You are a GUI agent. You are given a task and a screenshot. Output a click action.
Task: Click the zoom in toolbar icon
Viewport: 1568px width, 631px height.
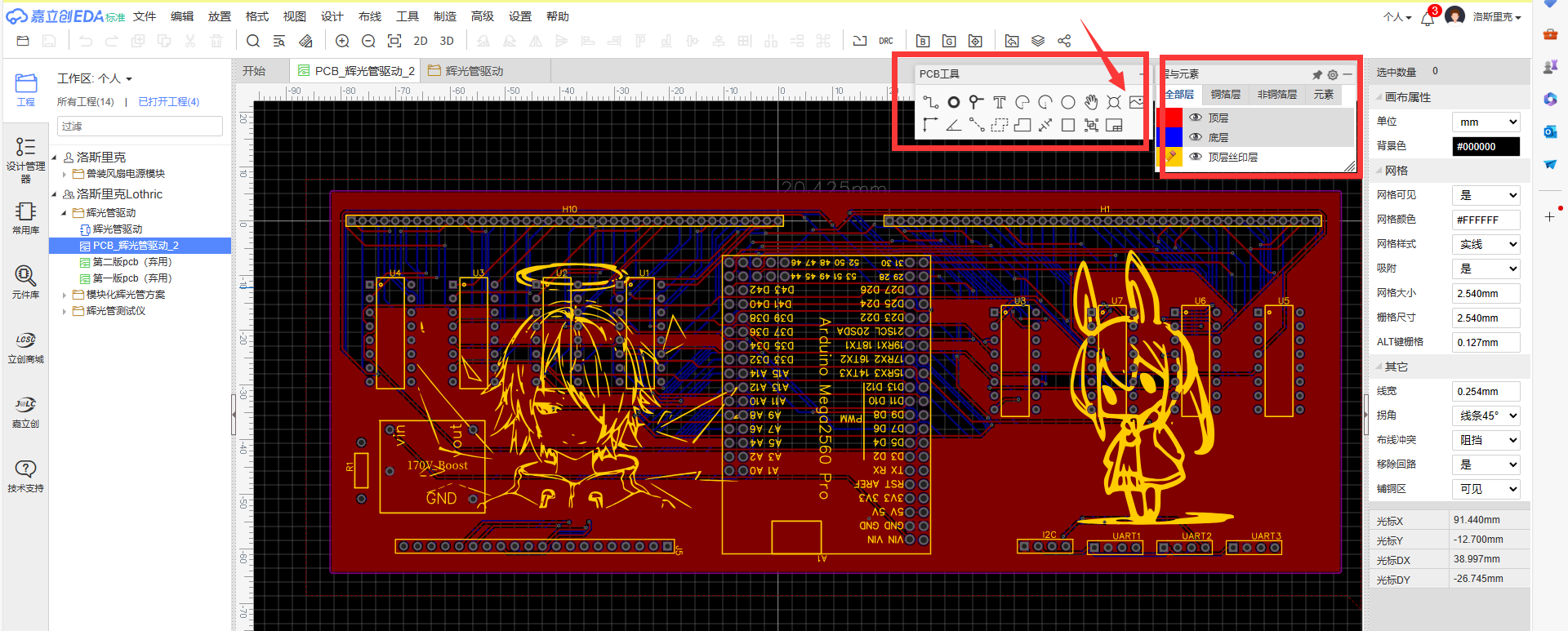(342, 41)
